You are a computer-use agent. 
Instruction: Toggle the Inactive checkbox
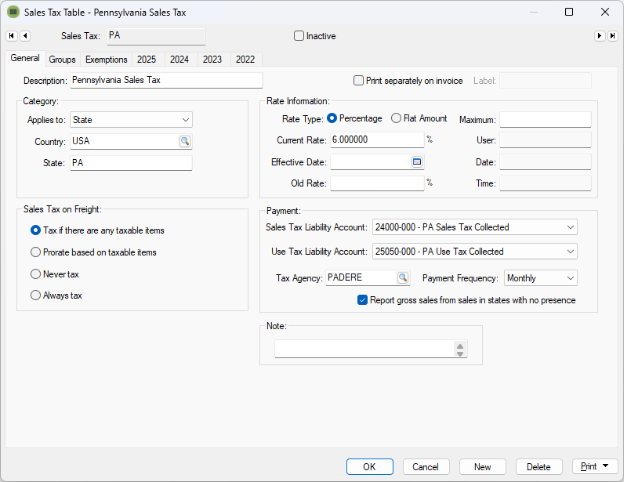(299, 36)
